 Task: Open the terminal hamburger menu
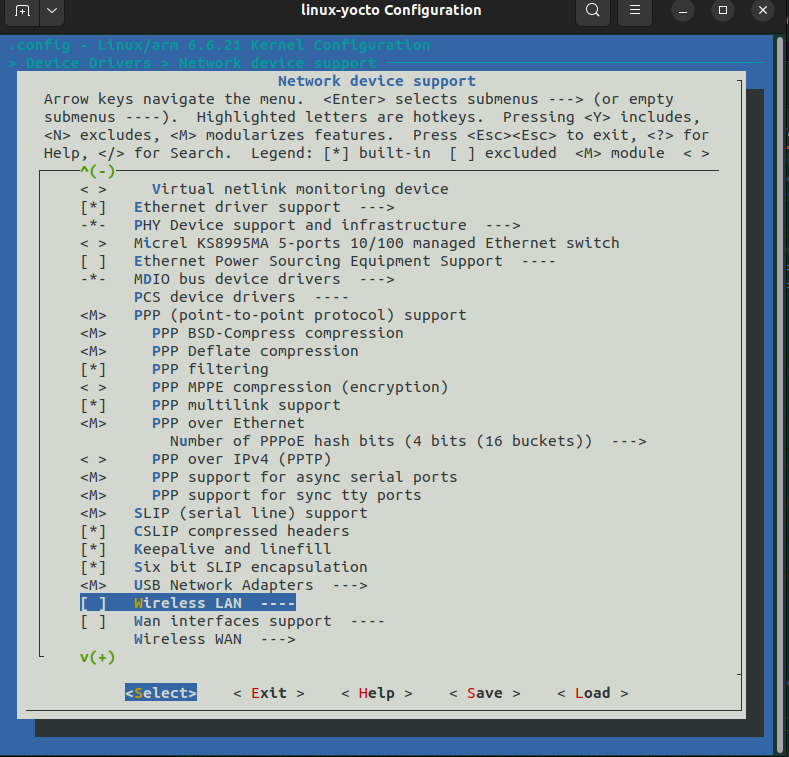[x=634, y=11]
